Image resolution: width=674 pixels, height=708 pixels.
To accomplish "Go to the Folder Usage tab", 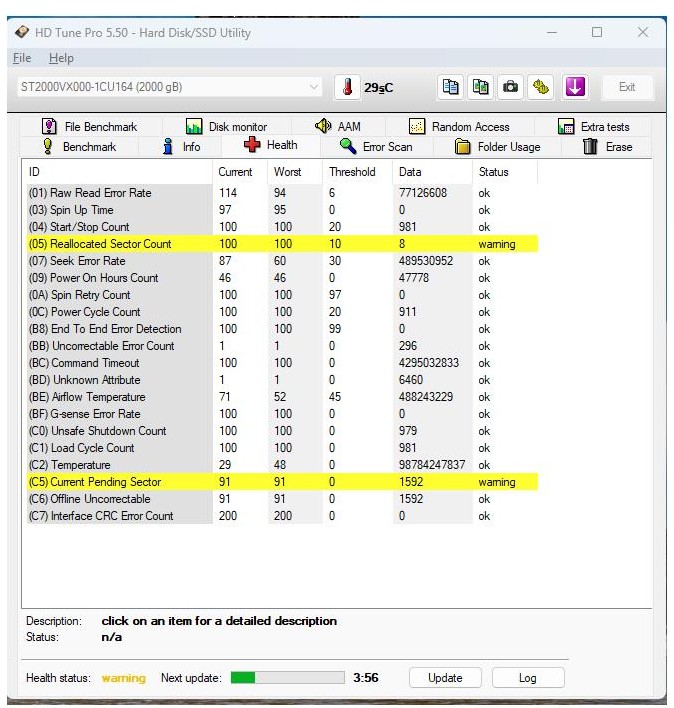I will coord(497,147).
